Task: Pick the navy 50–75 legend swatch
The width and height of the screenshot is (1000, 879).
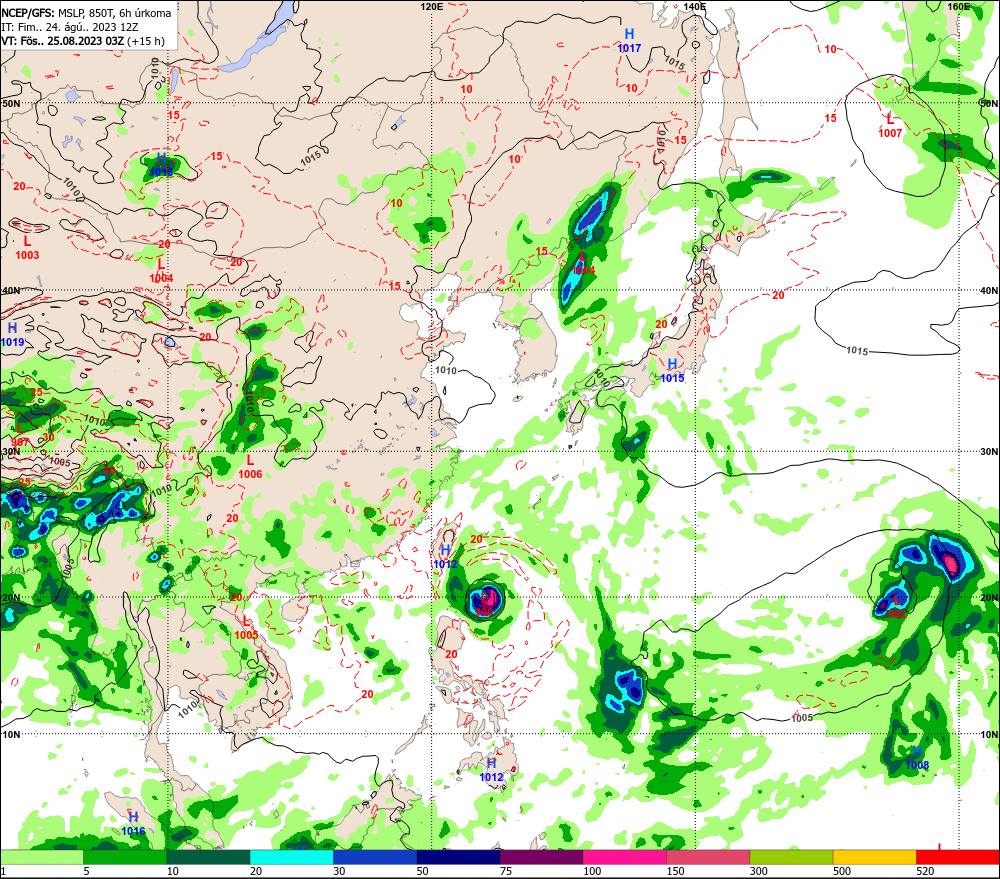Action: 459,857
